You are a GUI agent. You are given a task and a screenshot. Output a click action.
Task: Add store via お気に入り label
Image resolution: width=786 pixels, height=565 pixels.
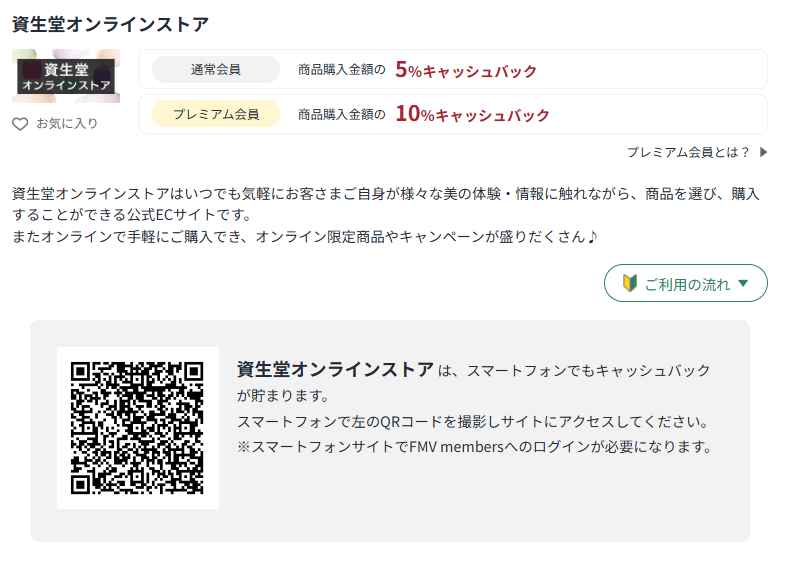pyautogui.click(x=67, y=123)
